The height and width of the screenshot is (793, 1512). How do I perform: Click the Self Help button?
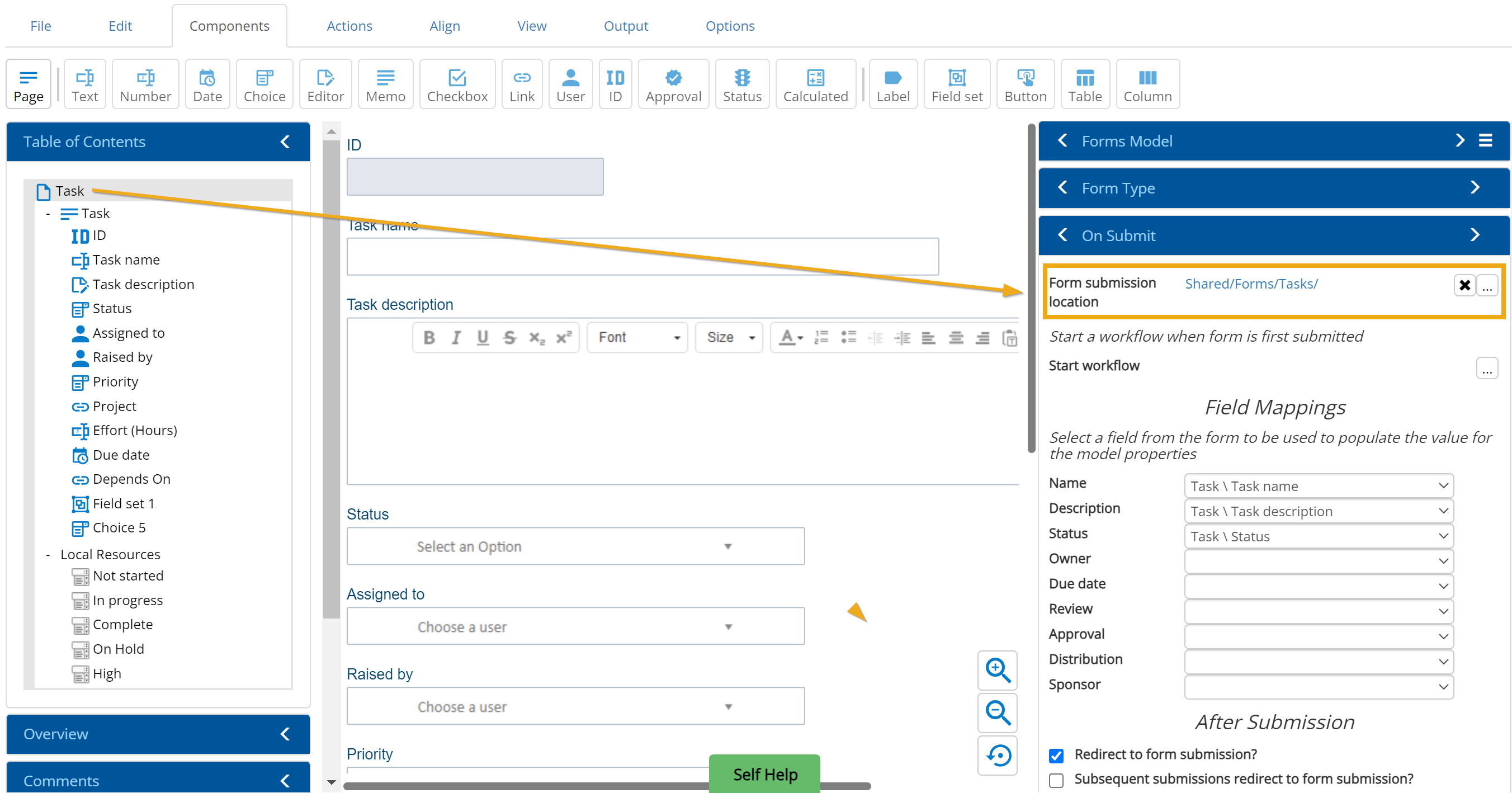point(764,774)
